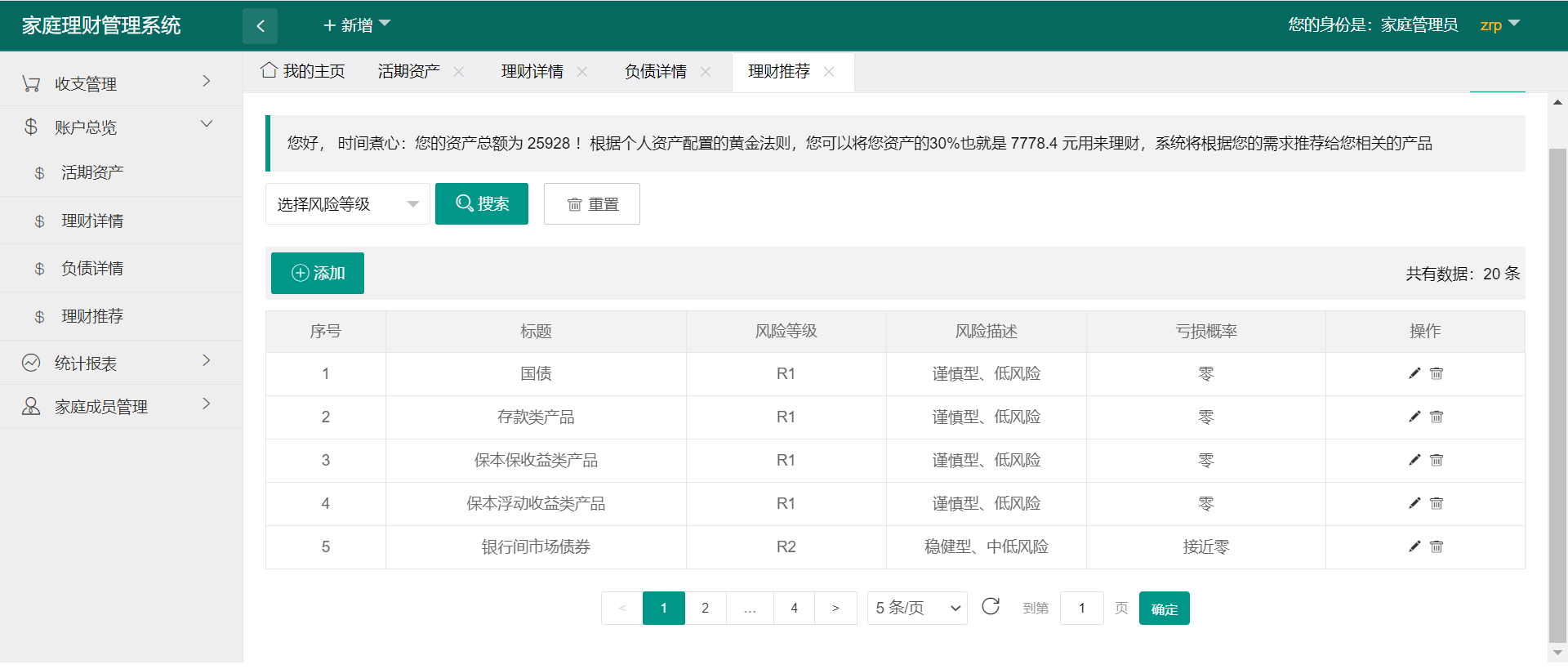This screenshot has height=669, width=1568.
Task: Click the 确定 page jump button
Action: click(1165, 608)
